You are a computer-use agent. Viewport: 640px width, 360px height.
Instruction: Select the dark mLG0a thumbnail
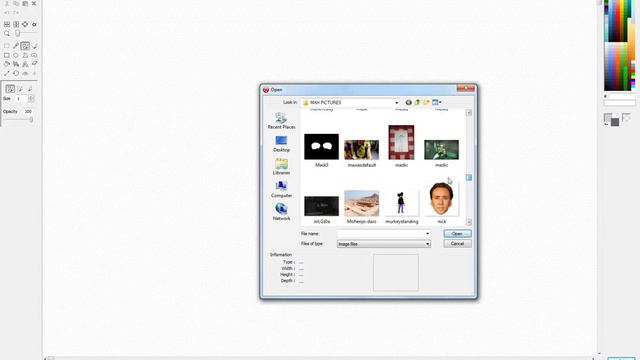tap(321, 206)
